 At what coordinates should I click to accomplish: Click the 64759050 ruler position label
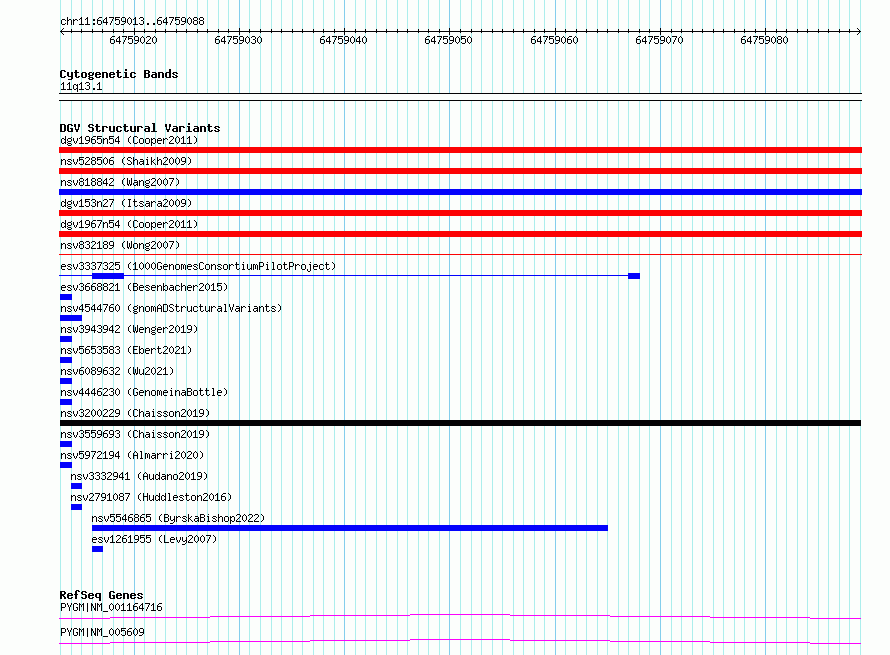click(448, 40)
